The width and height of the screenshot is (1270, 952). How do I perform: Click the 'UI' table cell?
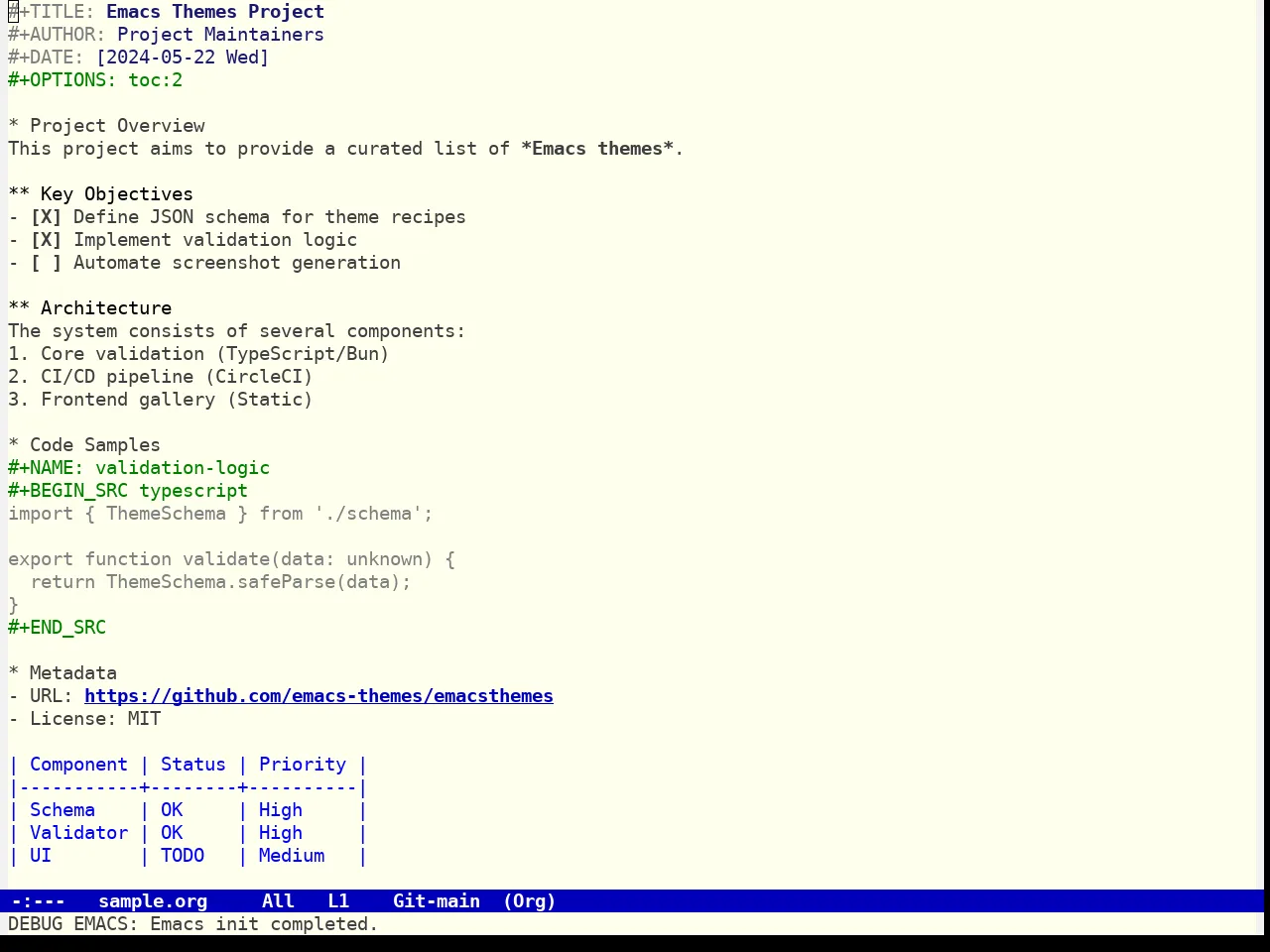pos(41,856)
